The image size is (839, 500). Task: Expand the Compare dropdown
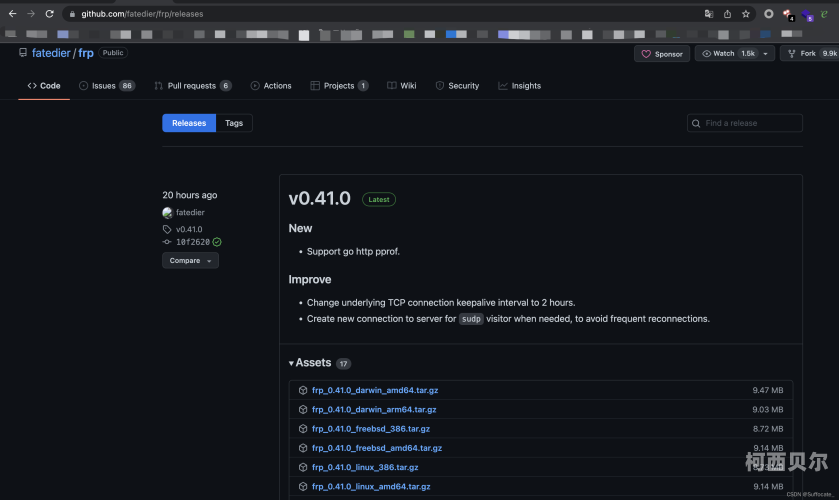190,261
